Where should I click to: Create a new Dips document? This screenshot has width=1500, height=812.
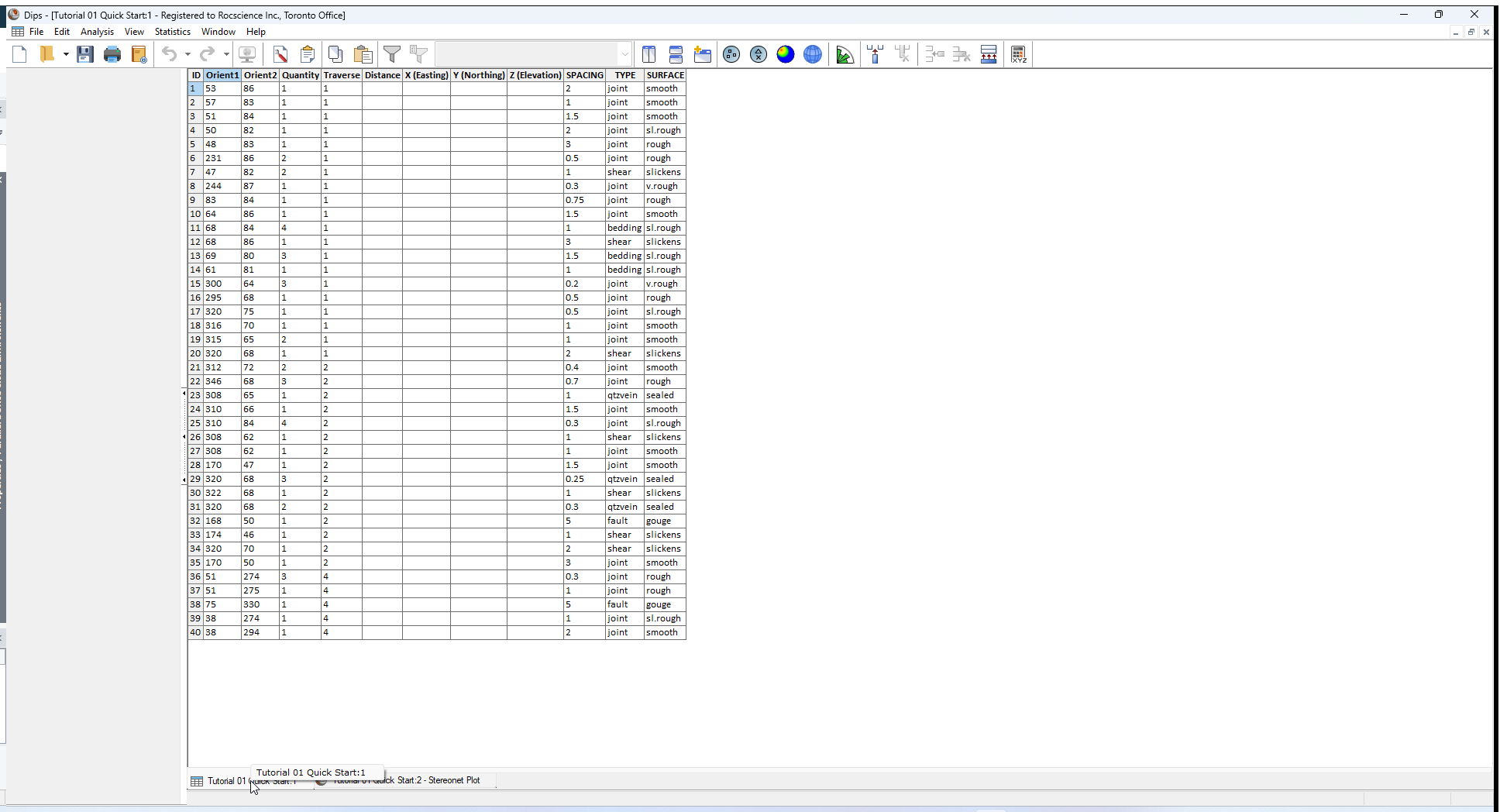(19, 53)
